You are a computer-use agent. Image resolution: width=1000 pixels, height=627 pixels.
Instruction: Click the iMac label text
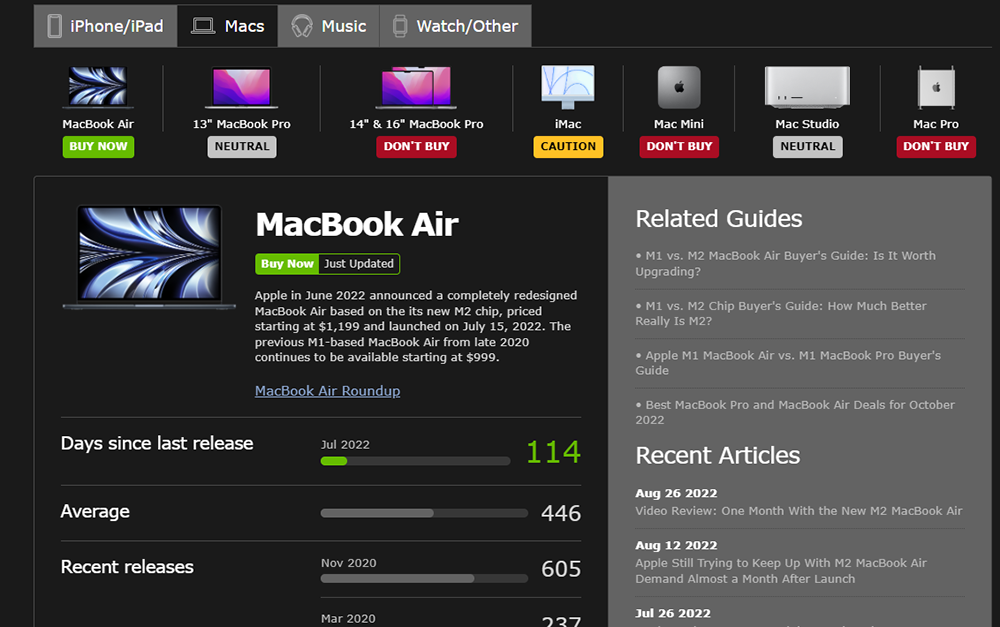click(568, 124)
